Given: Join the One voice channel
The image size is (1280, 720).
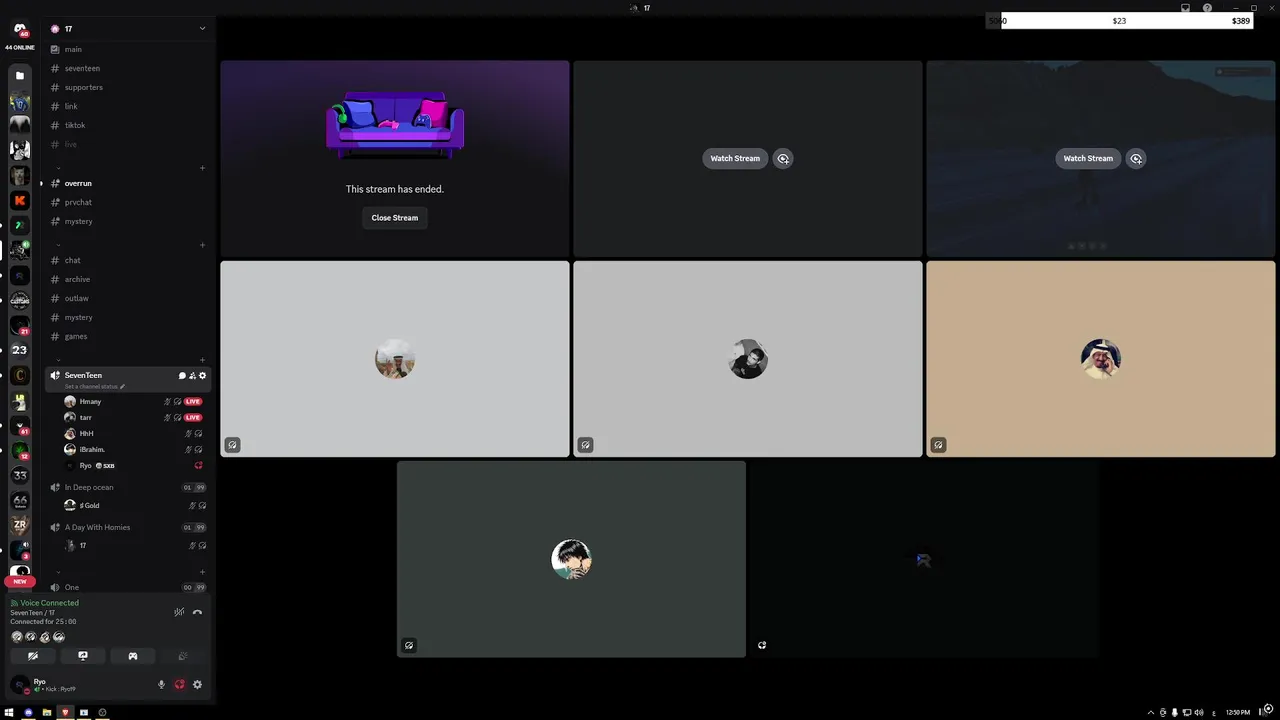Looking at the screenshot, I should click(129, 587).
